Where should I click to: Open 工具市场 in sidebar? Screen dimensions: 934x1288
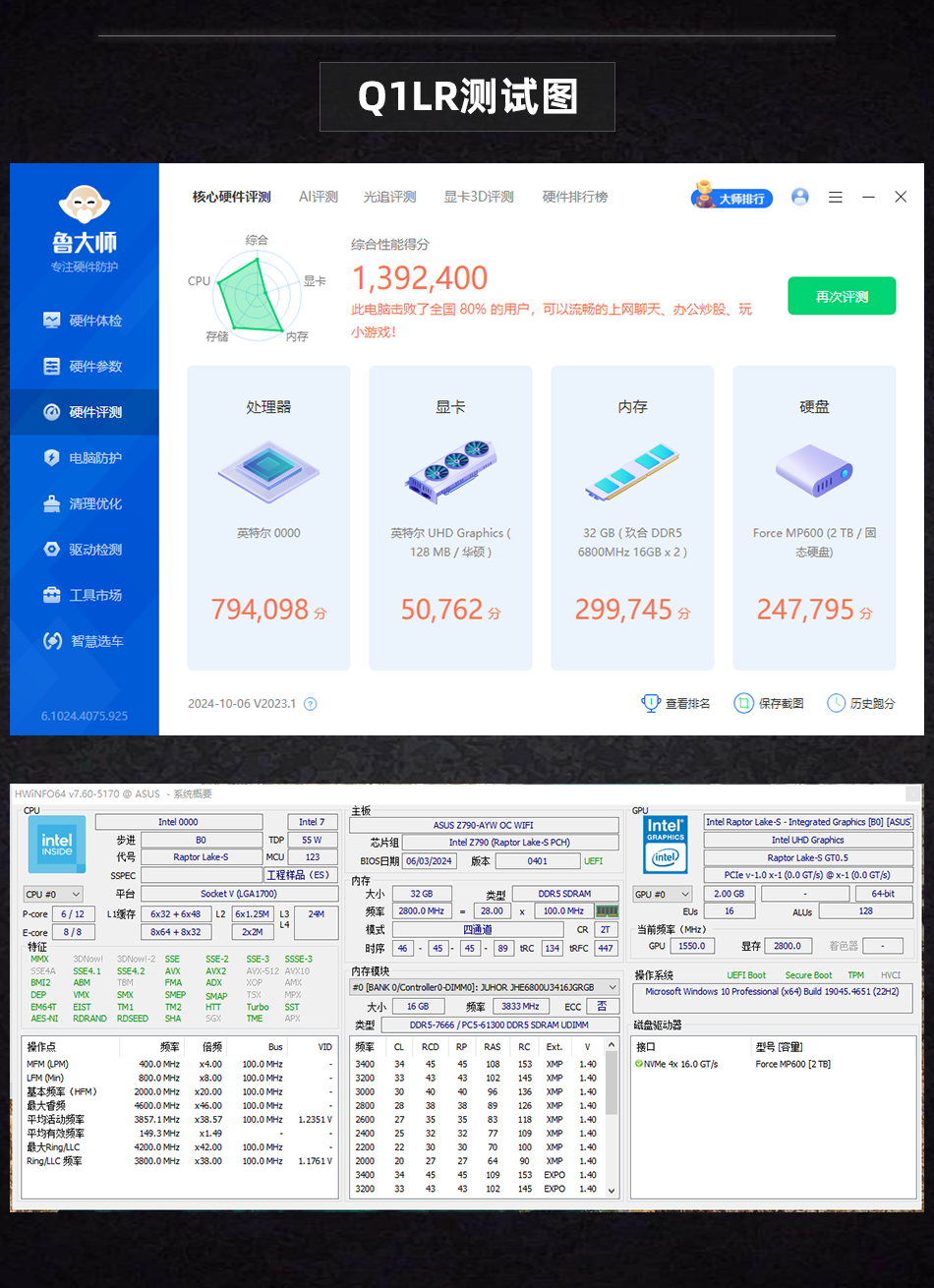[x=84, y=595]
